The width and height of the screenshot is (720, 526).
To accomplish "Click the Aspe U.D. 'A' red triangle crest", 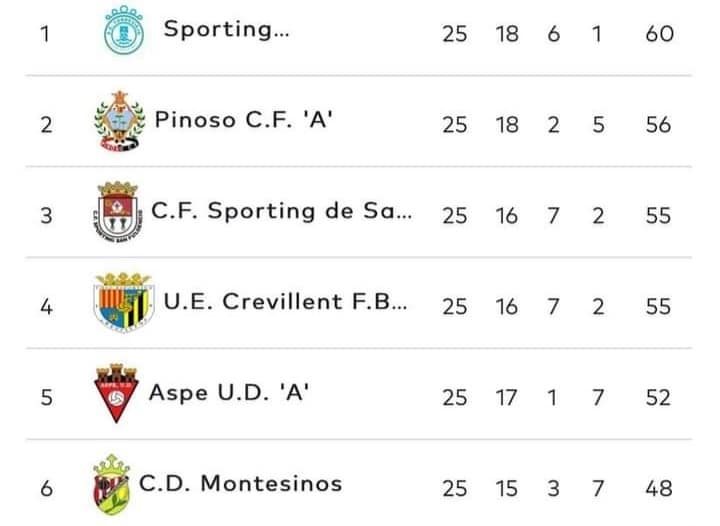I will click(x=116, y=393).
